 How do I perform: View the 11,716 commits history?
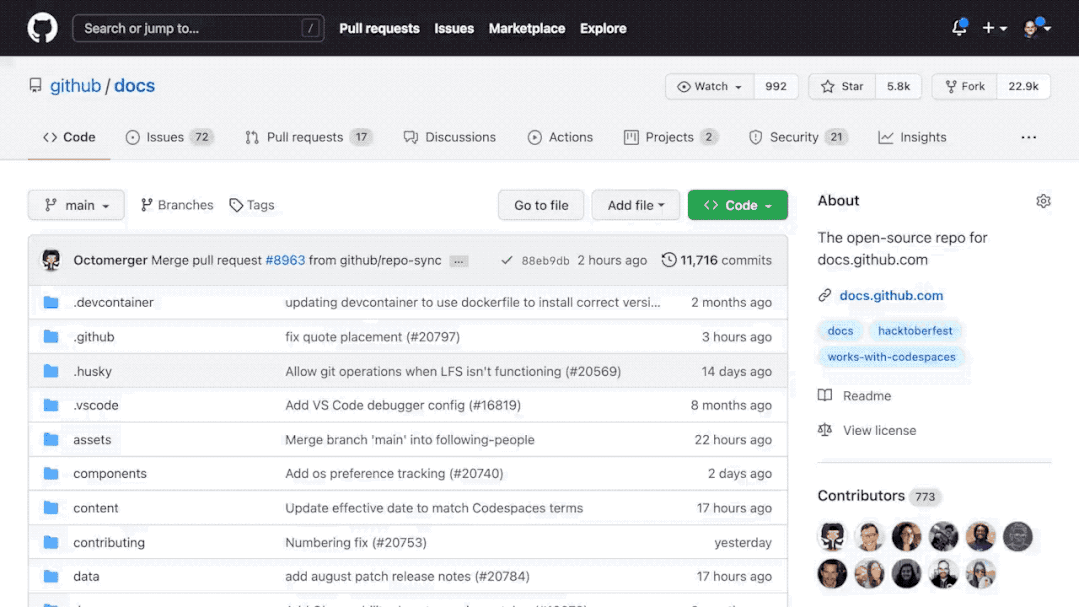716,260
